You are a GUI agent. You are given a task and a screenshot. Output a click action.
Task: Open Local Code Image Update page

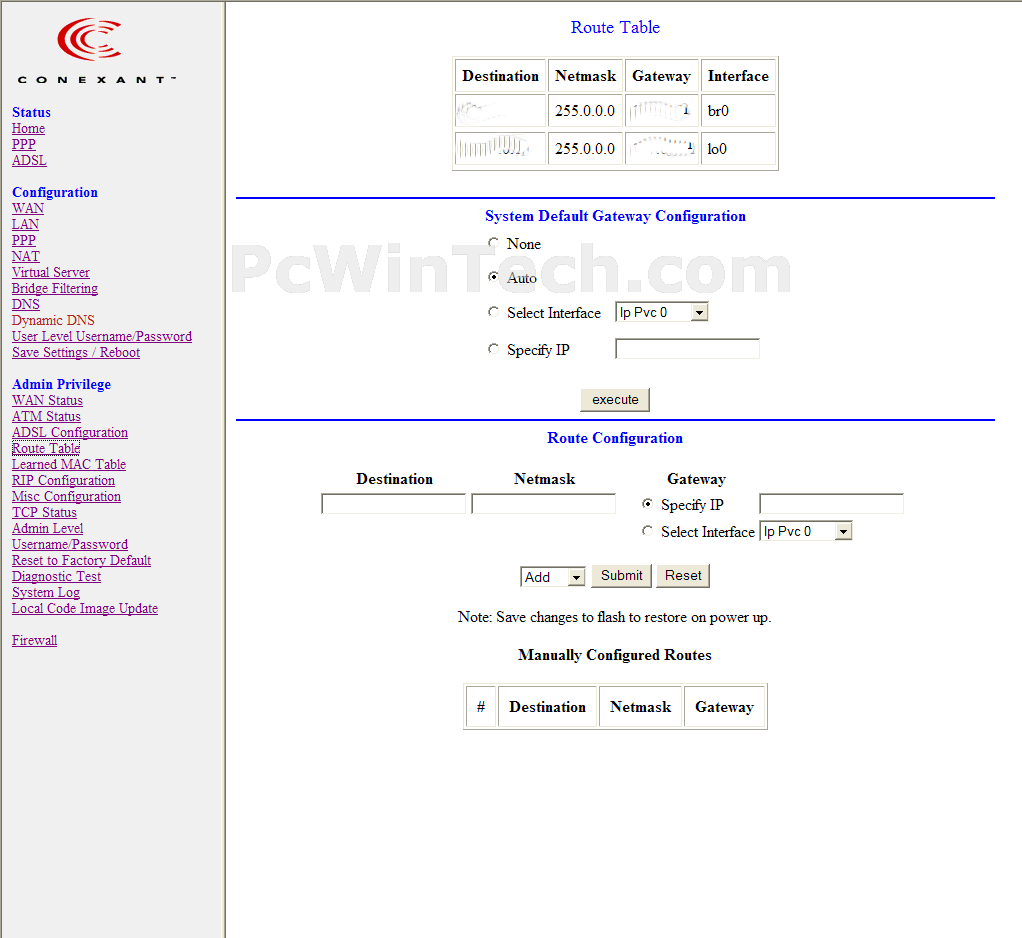point(85,608)
